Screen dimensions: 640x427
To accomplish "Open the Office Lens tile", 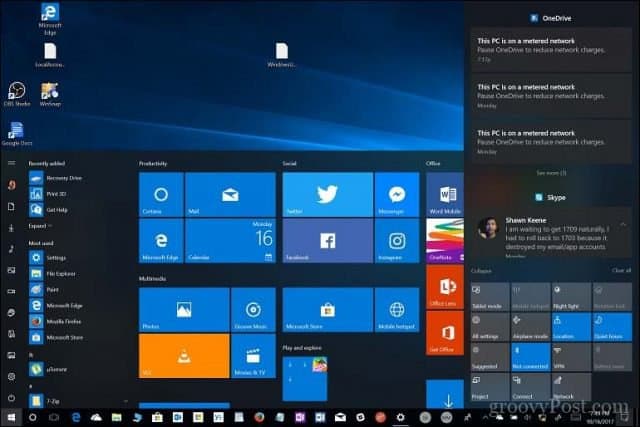I will pyautogui.click(x=445, y=287).
